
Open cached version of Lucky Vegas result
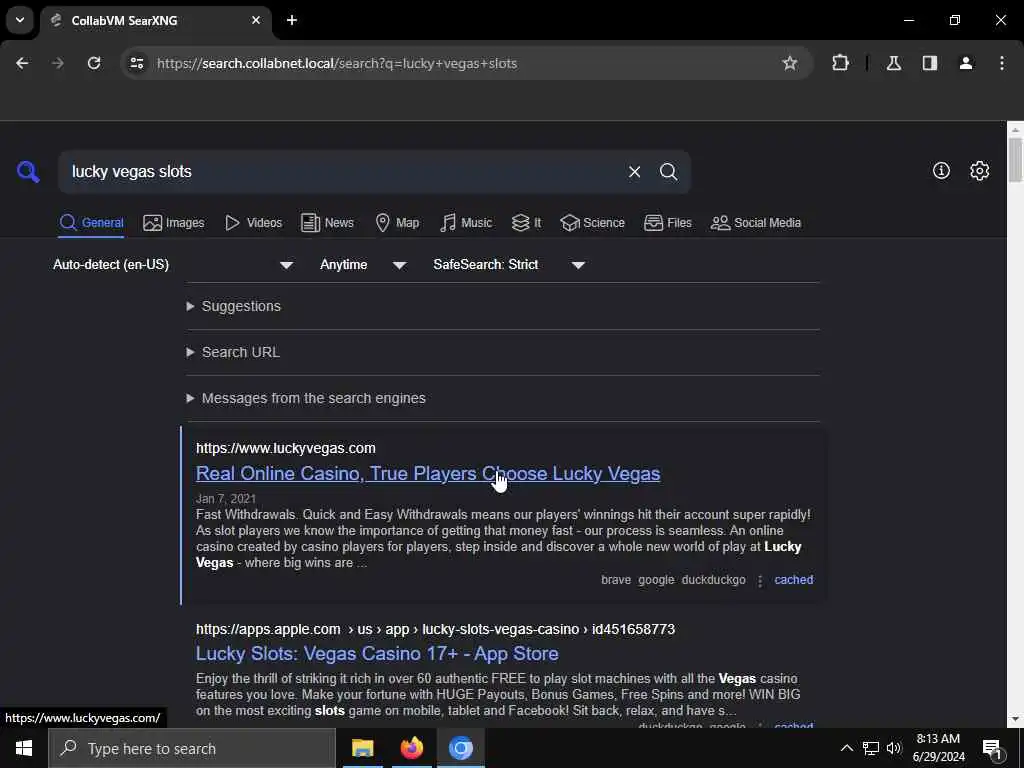[x=793, y=580]
